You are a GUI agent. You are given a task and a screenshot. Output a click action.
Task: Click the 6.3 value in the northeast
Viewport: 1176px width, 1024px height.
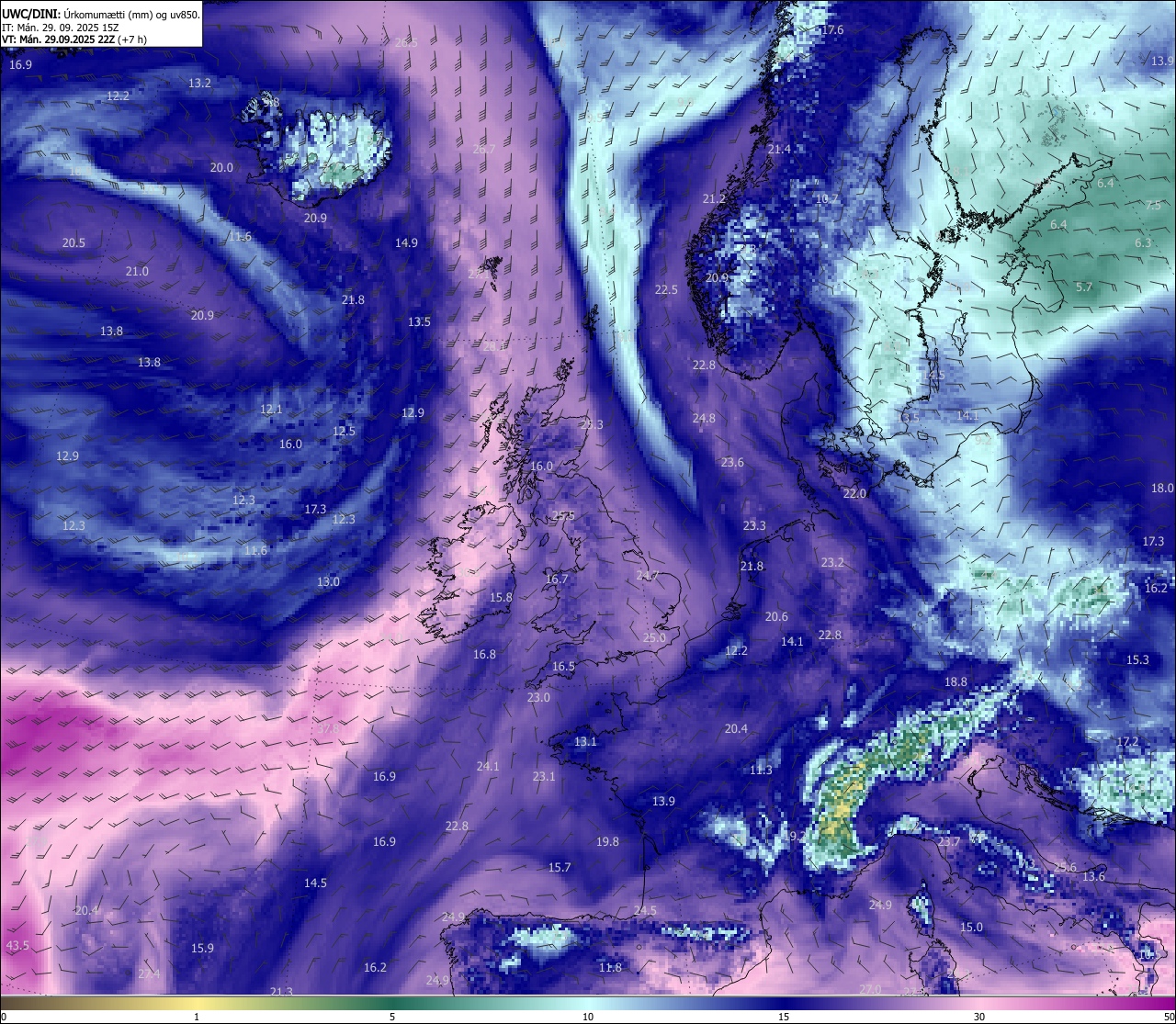[x=1143, y=242]
